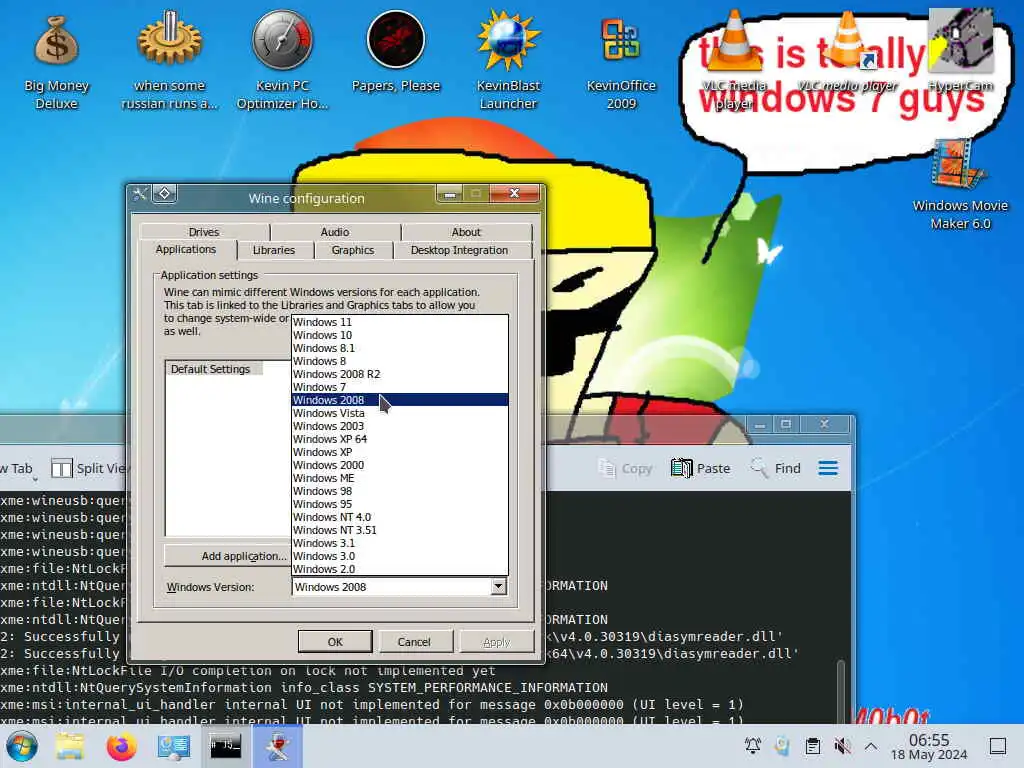Viewport: 1024px width, 768px height.
Task: Open the Desktop Integration tab
Action: pos(459,250)
